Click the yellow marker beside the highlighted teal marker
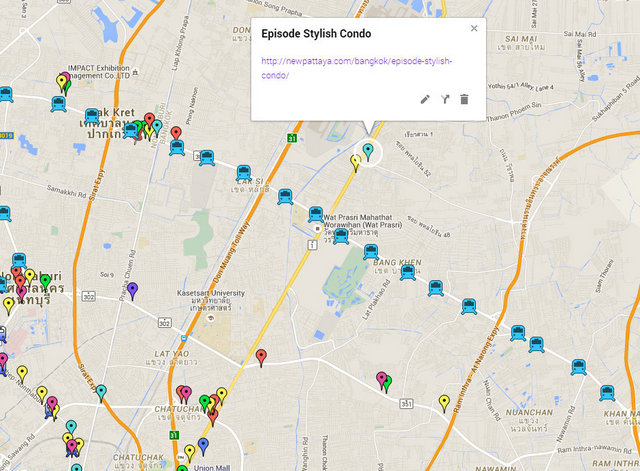 (356, 163)
